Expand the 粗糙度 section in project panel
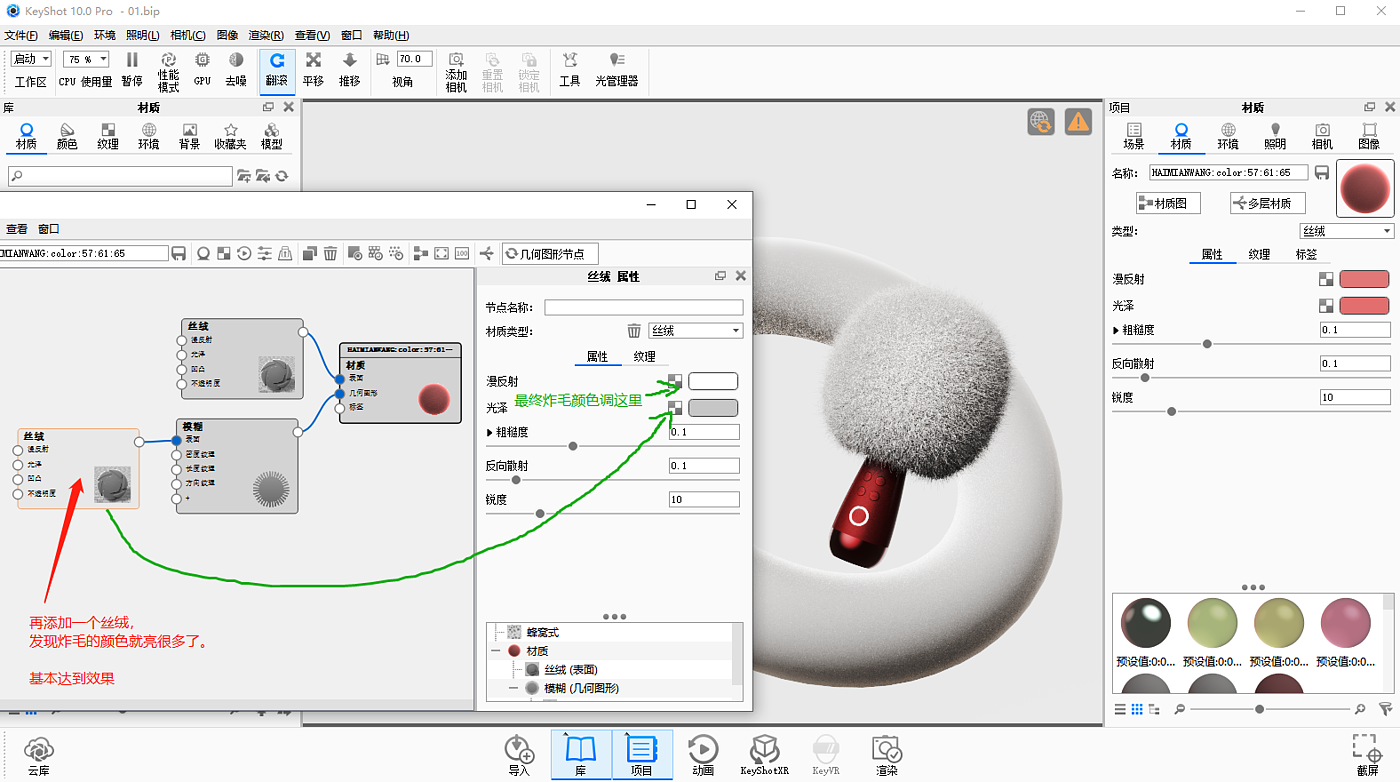The width and height of the screenshot is (1400, 782). (x=1116, y=330)
